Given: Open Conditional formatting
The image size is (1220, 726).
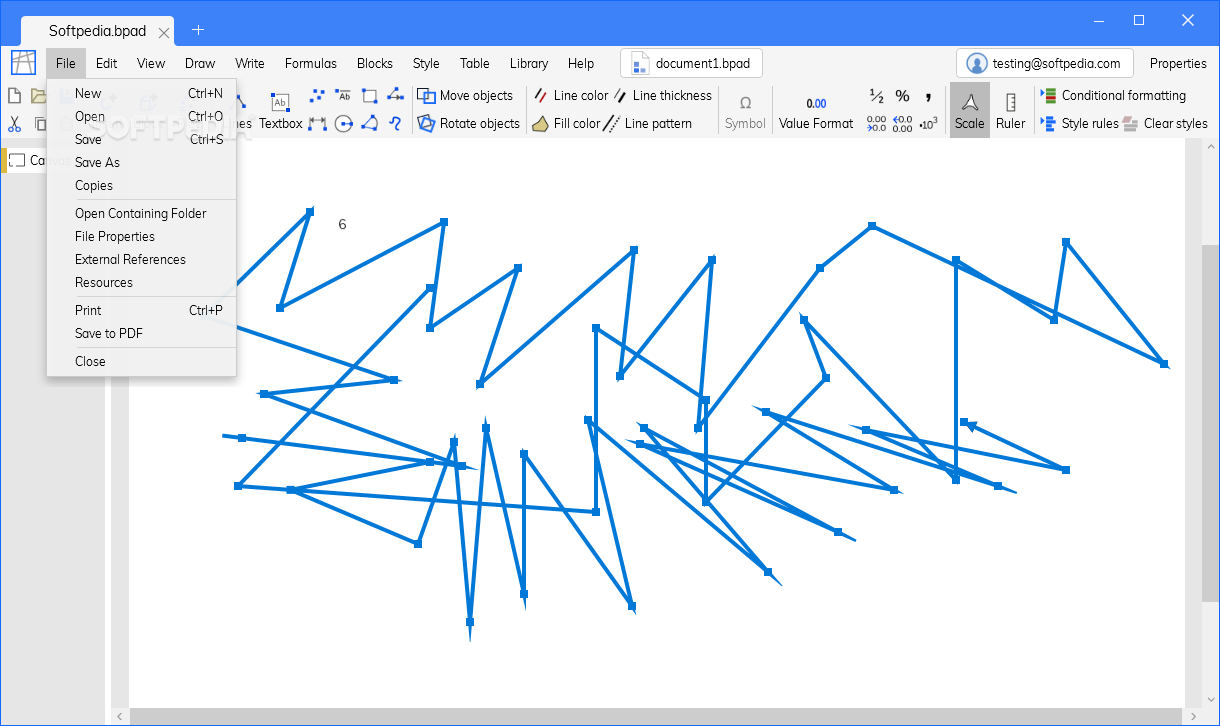Looking at the screenshot, I should click(1113, 96).
